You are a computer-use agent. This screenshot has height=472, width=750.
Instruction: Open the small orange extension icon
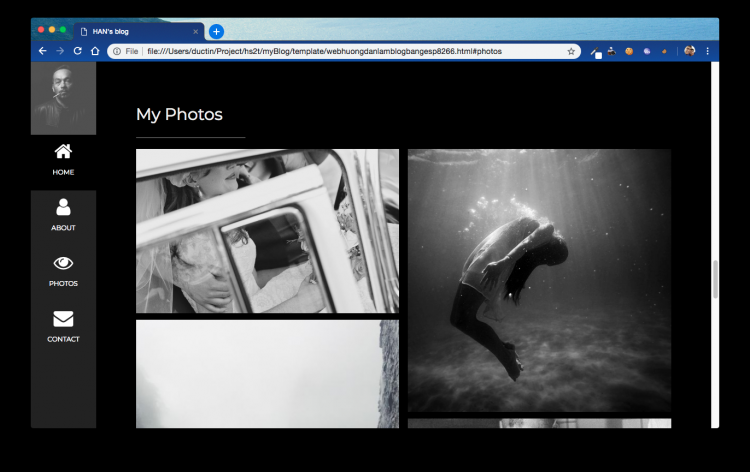[x=664, y=51]
